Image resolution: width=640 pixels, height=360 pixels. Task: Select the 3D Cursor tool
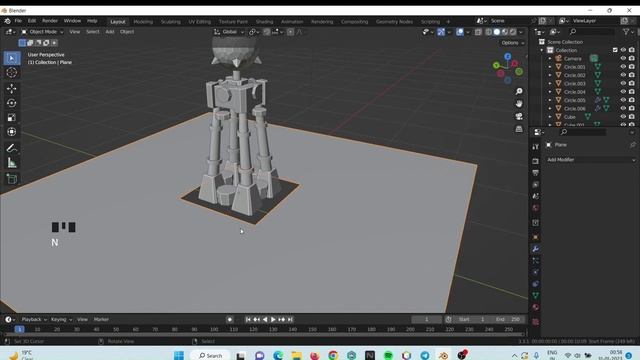click(11, 73)
